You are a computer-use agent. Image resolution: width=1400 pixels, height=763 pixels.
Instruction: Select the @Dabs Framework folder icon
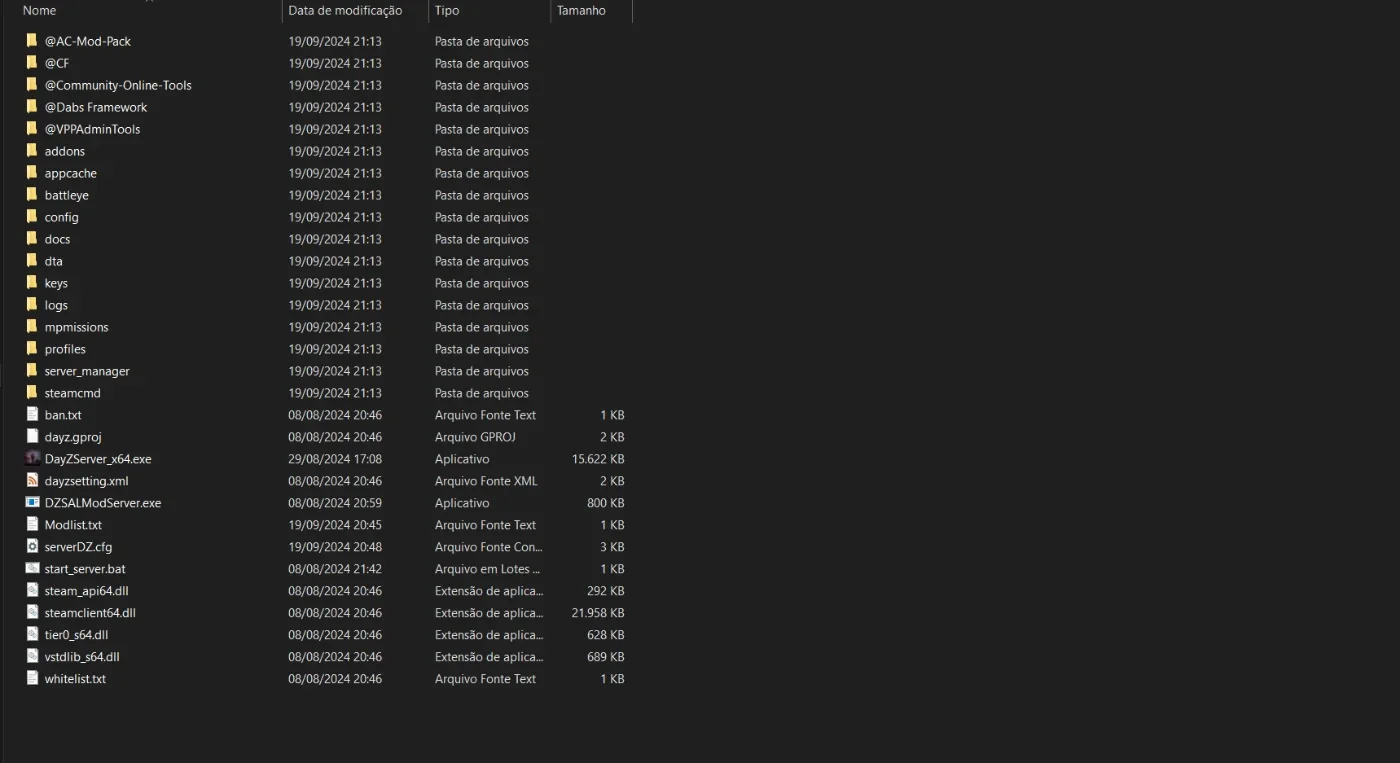32,107
